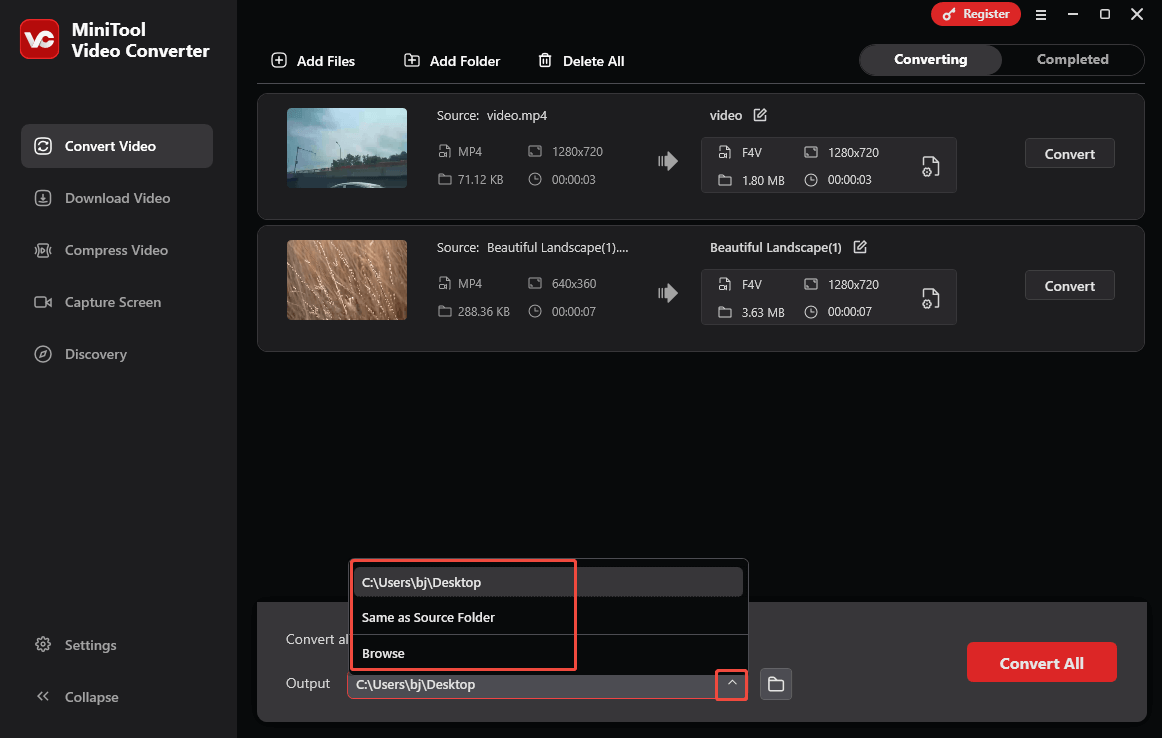Click the 00:00:03 source duration
This screenshot has width=1162, height=738.
click(573, 179)
